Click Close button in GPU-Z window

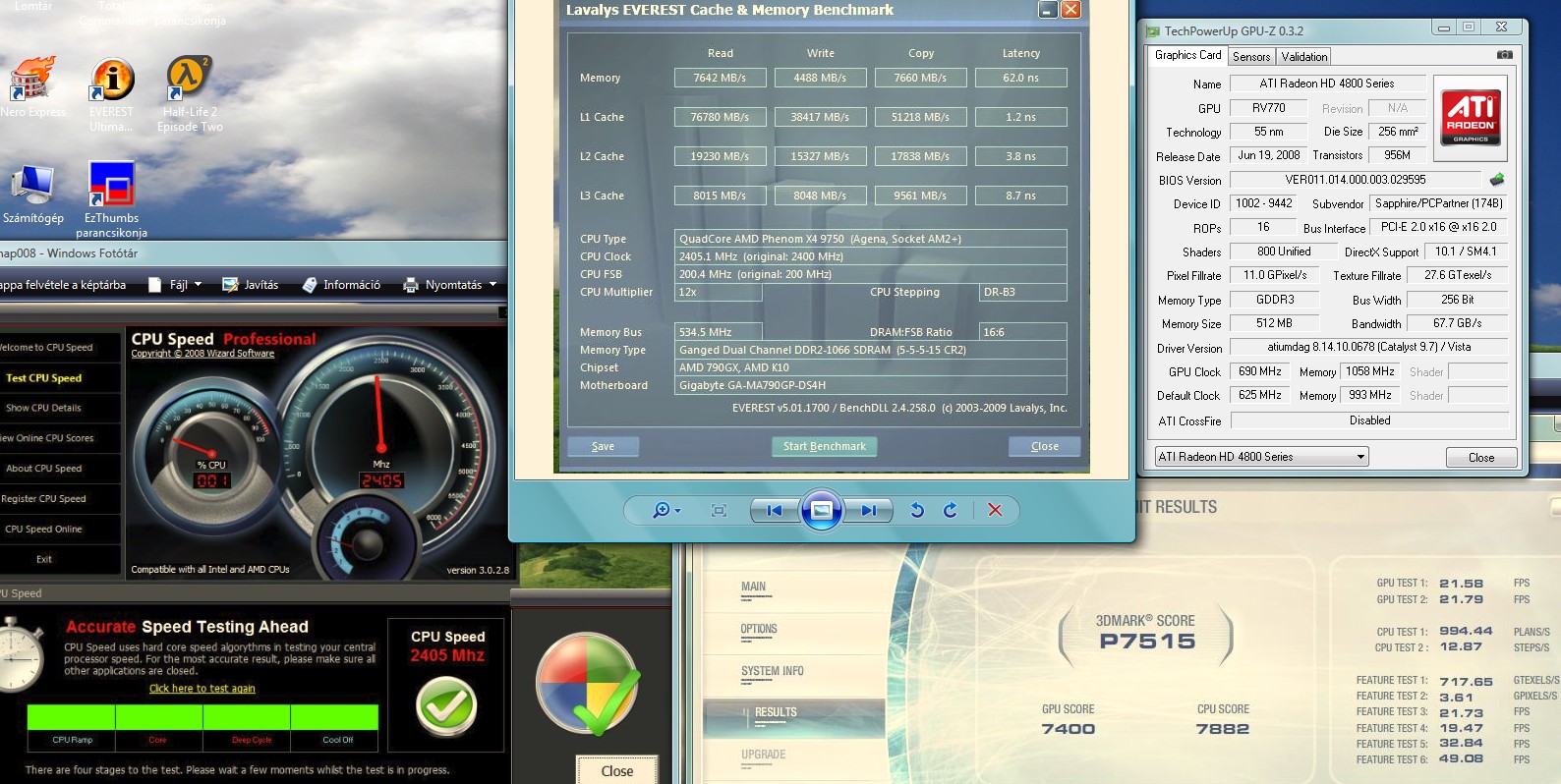click(1481, 458)
